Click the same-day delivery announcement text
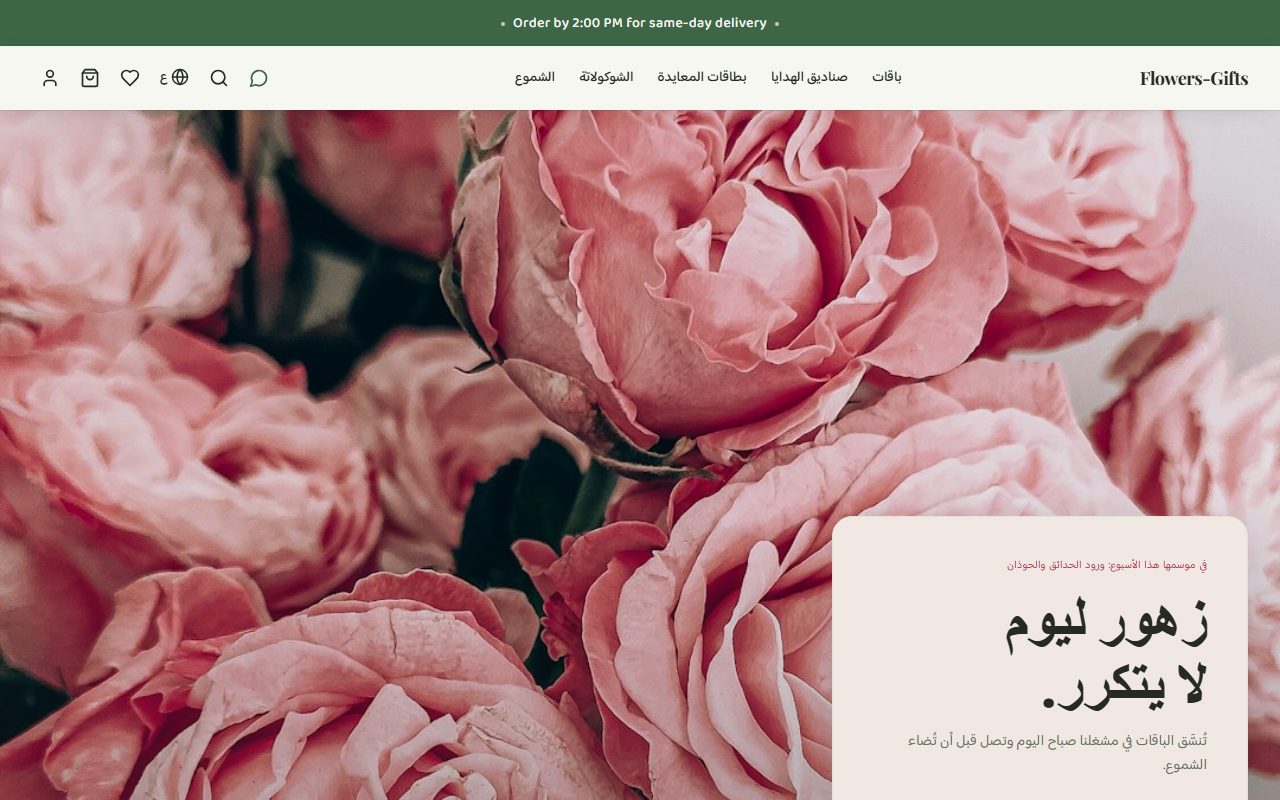Screen dimensions: 1280x800 click(640, 23)
